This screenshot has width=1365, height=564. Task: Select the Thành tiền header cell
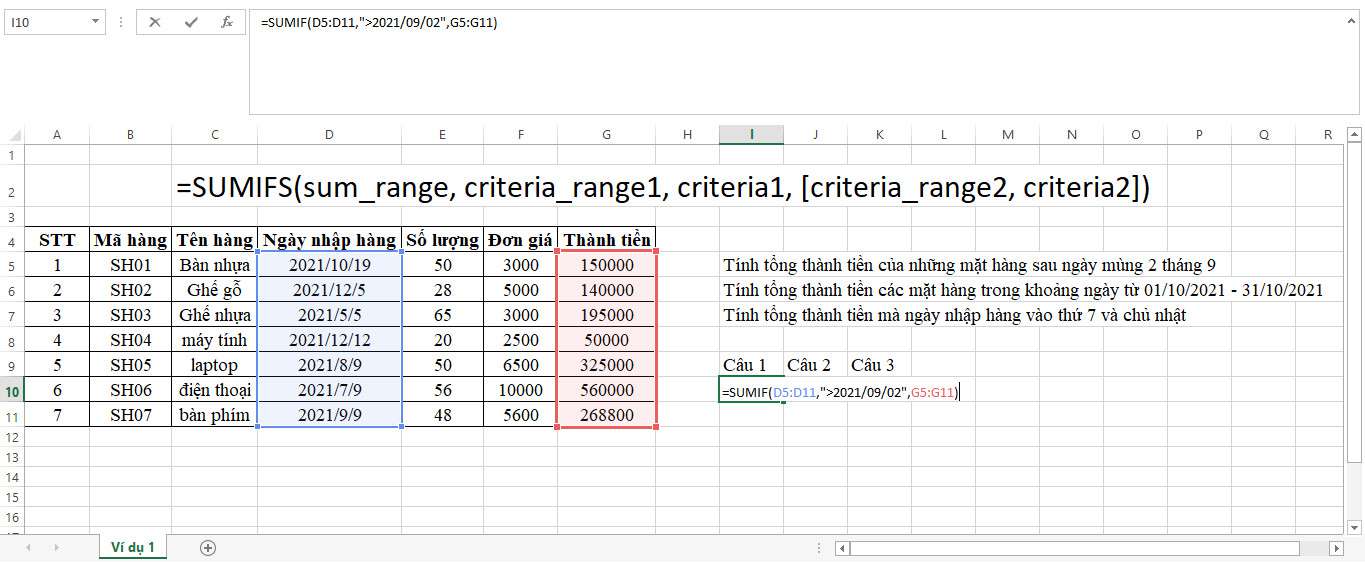click(607, 240)
